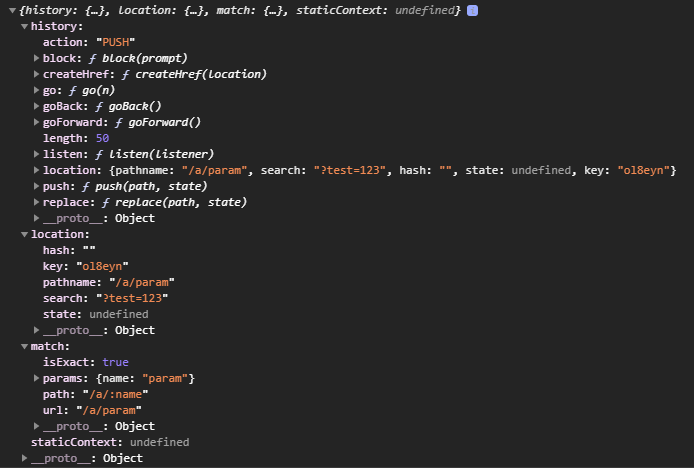Click the isExact: true row
Screen dimensions: 694x468
85,362
